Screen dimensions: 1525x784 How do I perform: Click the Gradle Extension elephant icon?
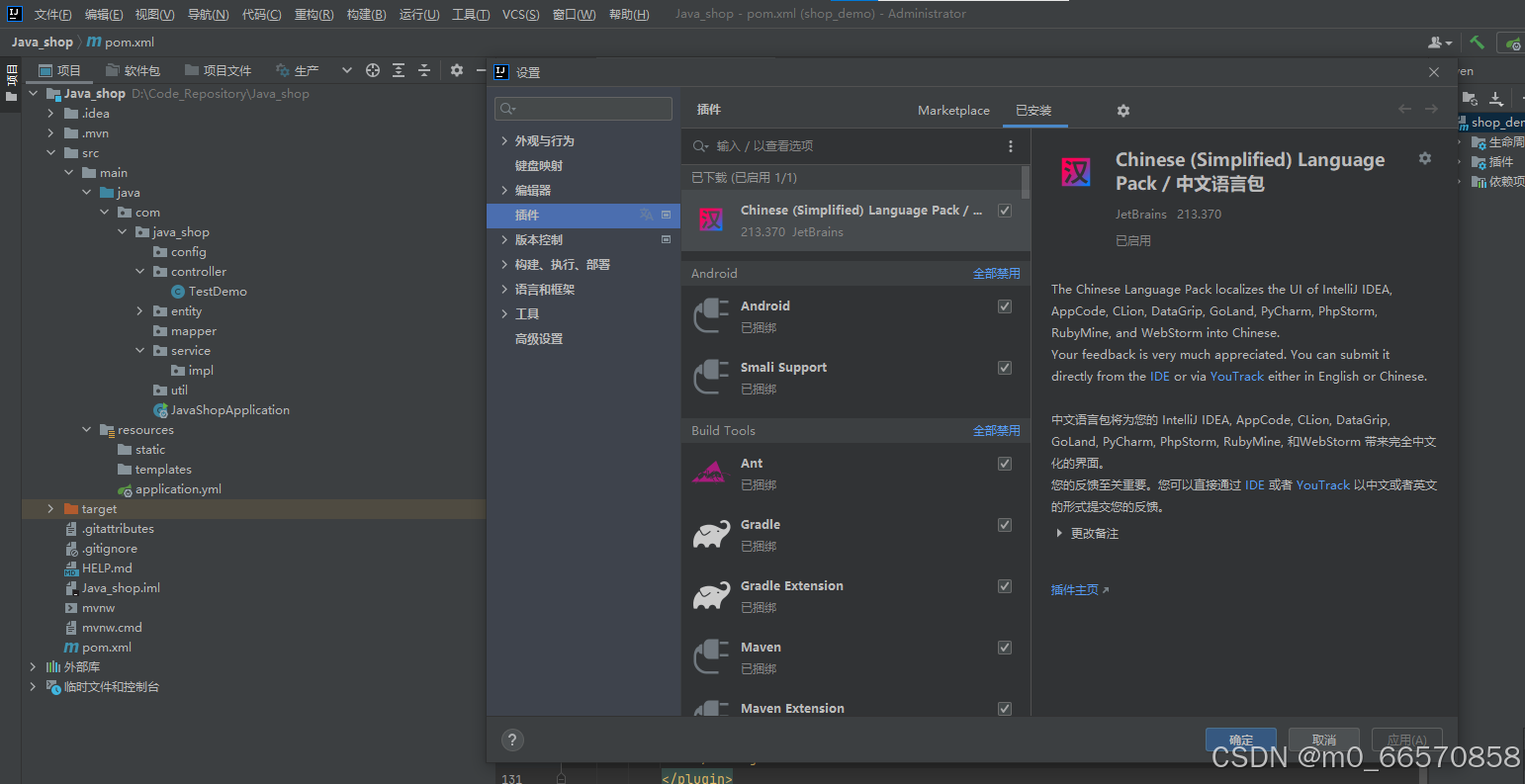(x=711, y=596)
